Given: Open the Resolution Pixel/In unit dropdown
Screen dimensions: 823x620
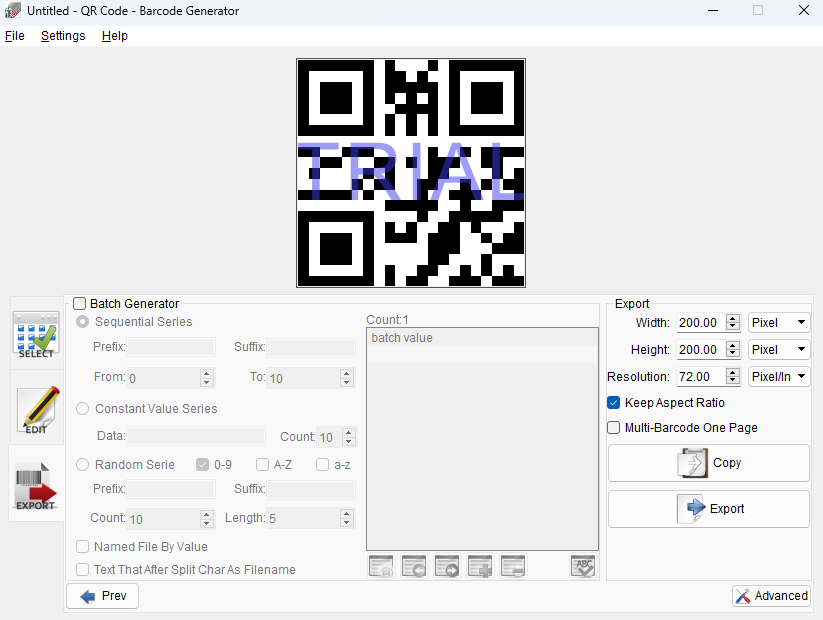Looking at the screenshot, I should click(779, 377).
